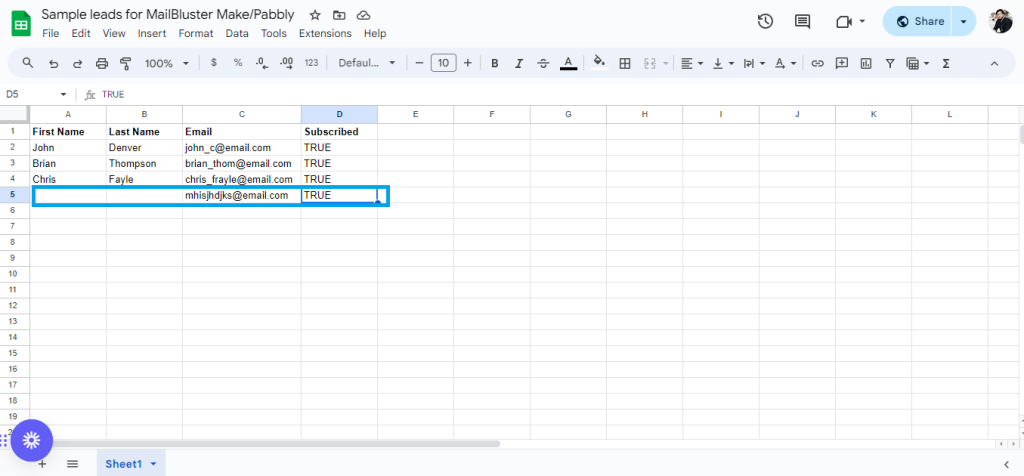
Task: Open the comments panel
Action: (802, 22)
